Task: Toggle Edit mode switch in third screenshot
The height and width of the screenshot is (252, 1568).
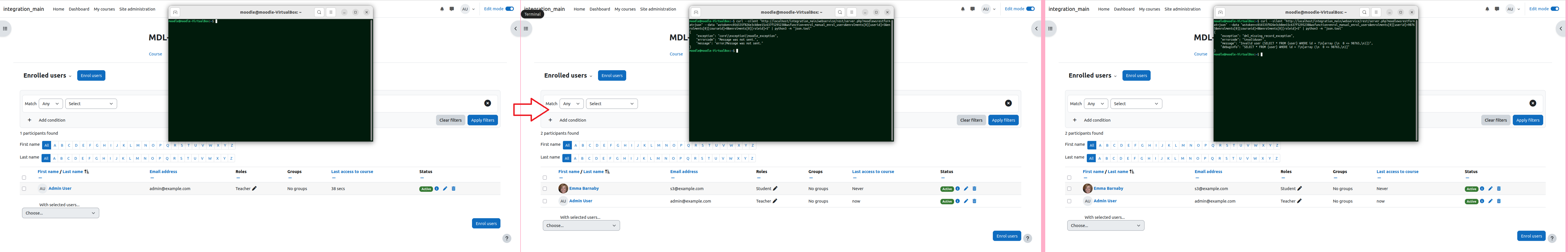Action: pyautogui.click(x=1555, y=9)
